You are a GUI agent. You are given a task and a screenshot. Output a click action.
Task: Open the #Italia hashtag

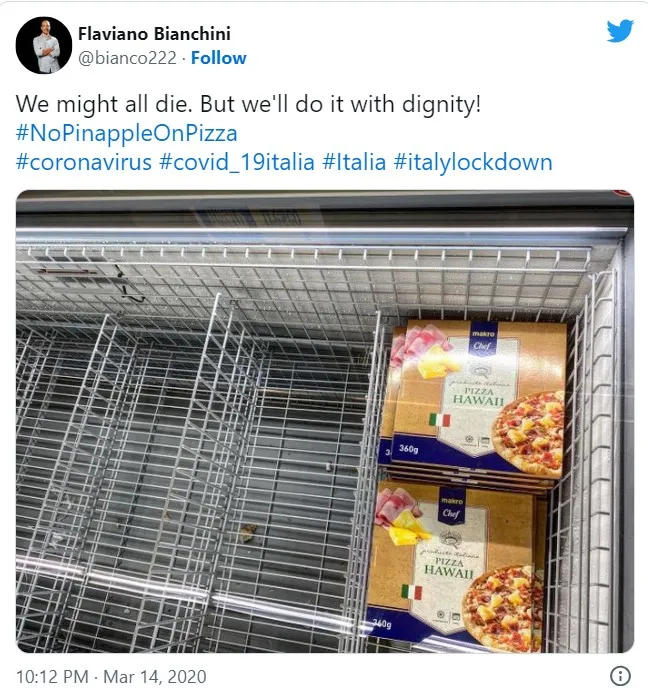354,162
